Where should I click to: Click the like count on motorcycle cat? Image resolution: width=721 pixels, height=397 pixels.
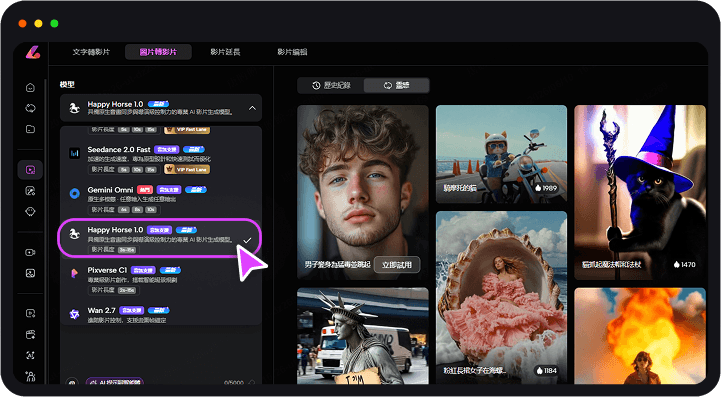[x=546, y=188]
